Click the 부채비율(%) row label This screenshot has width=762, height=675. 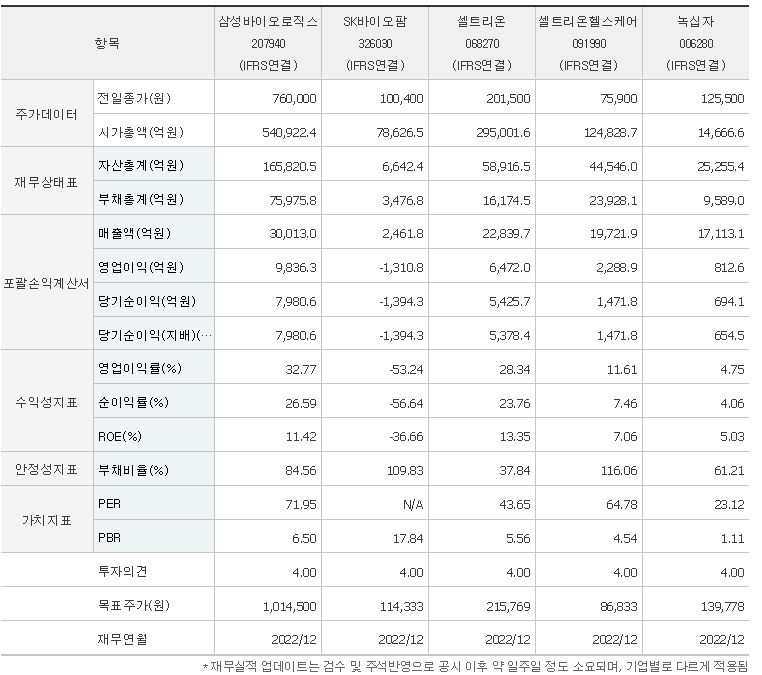(133, 470)
